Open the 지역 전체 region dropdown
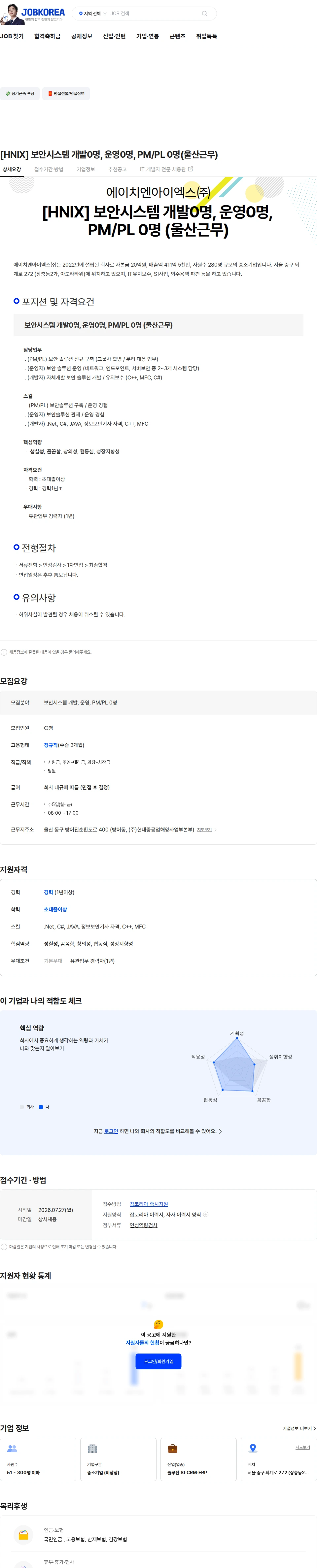The image size is (317, 1568). coord(93,14)
